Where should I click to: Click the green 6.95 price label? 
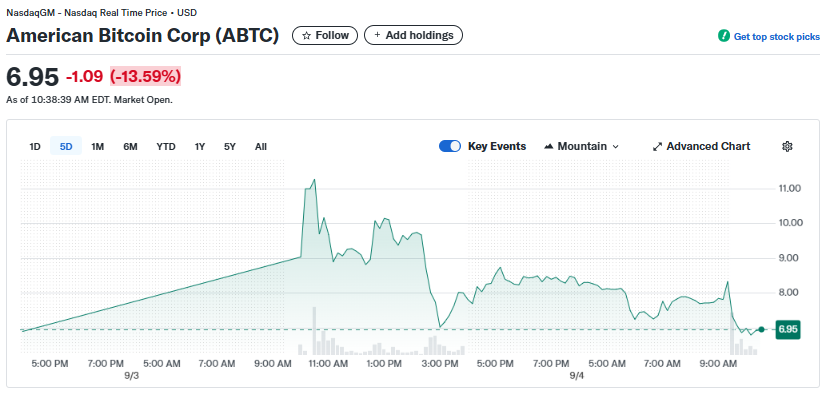(x=787, y=329)
